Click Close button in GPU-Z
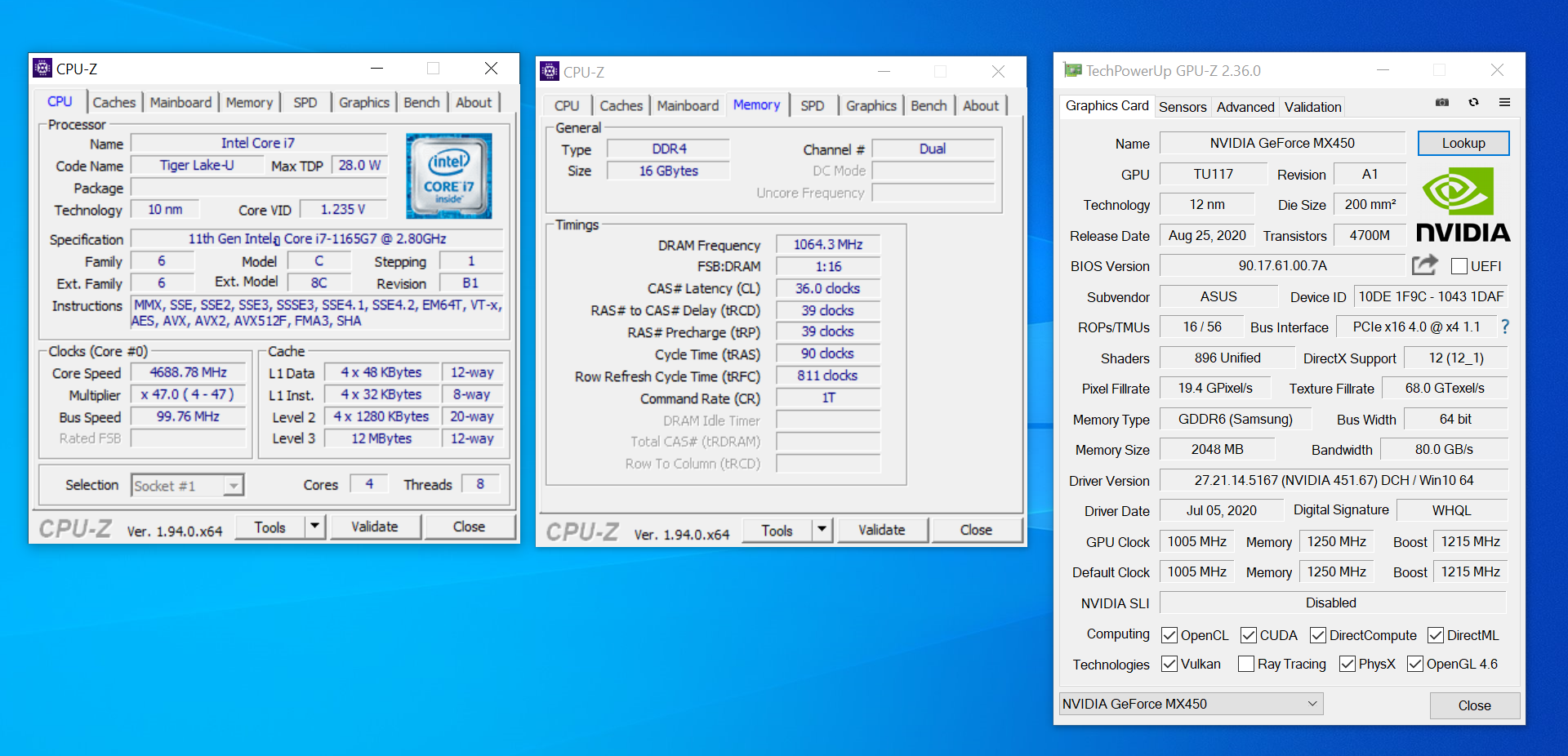 pyautogui.click(x=1475, y=705)
